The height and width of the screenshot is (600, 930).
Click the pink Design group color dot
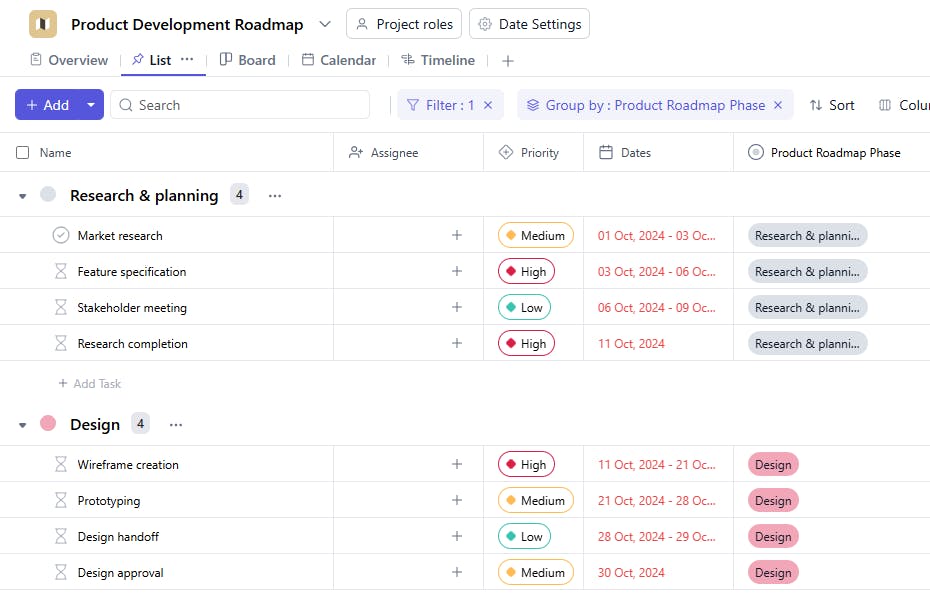click(x=48, y=424)
